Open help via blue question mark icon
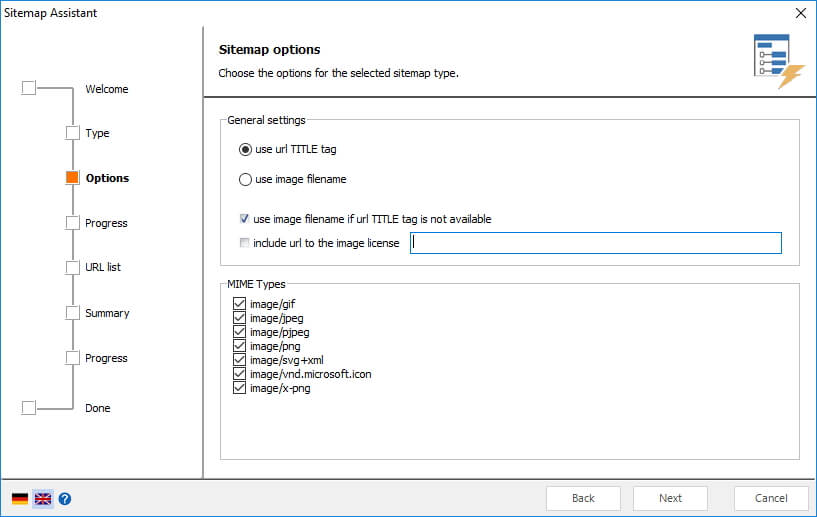 (x=65, y=499)
